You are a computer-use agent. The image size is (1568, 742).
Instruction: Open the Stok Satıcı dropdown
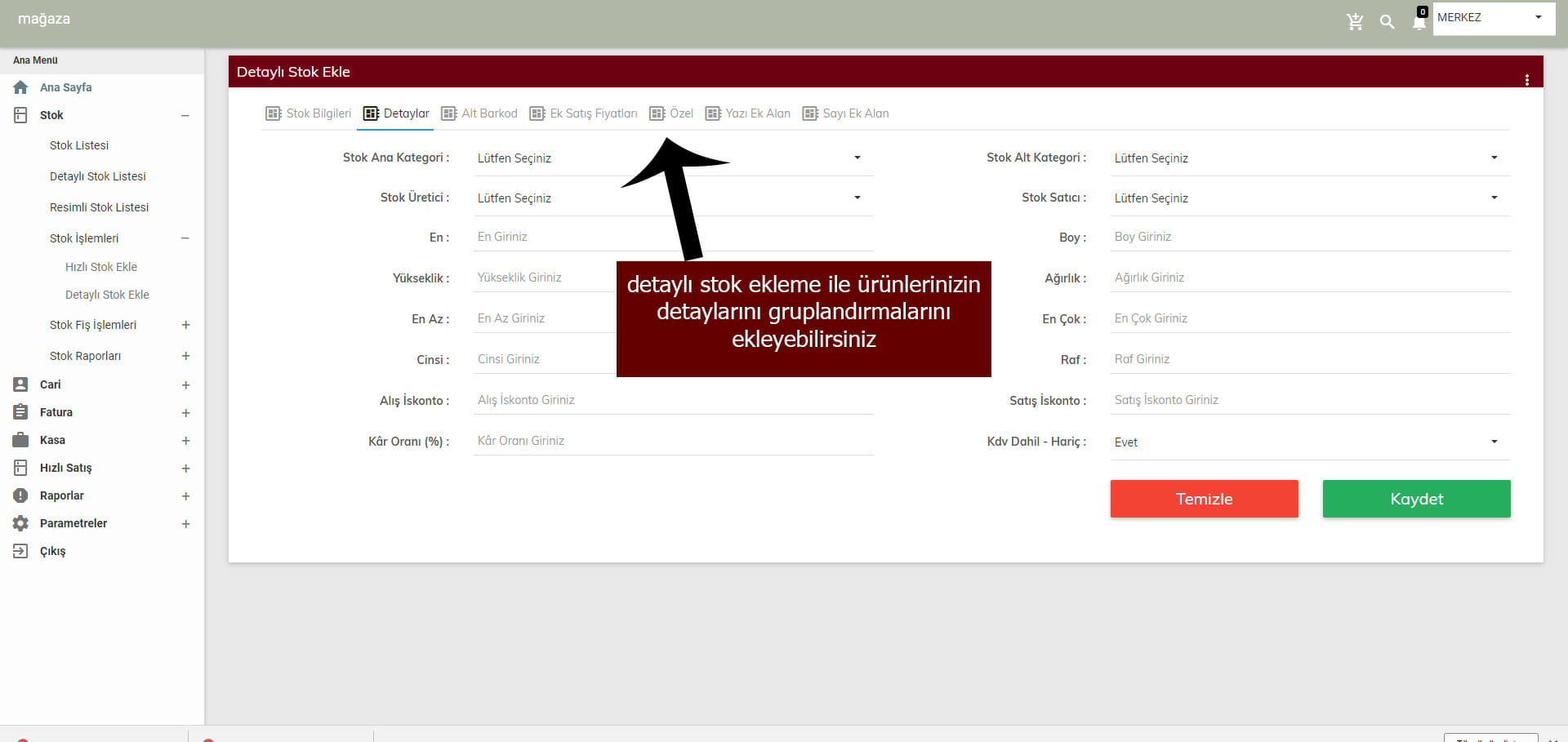point(1309,198)
